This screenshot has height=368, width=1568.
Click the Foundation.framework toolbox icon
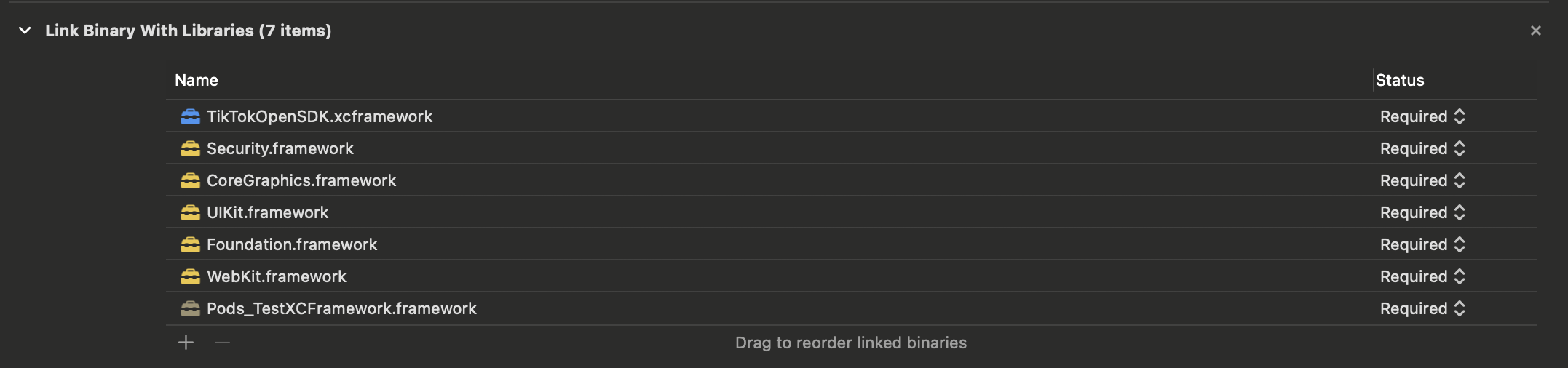[x=190, y=244]
